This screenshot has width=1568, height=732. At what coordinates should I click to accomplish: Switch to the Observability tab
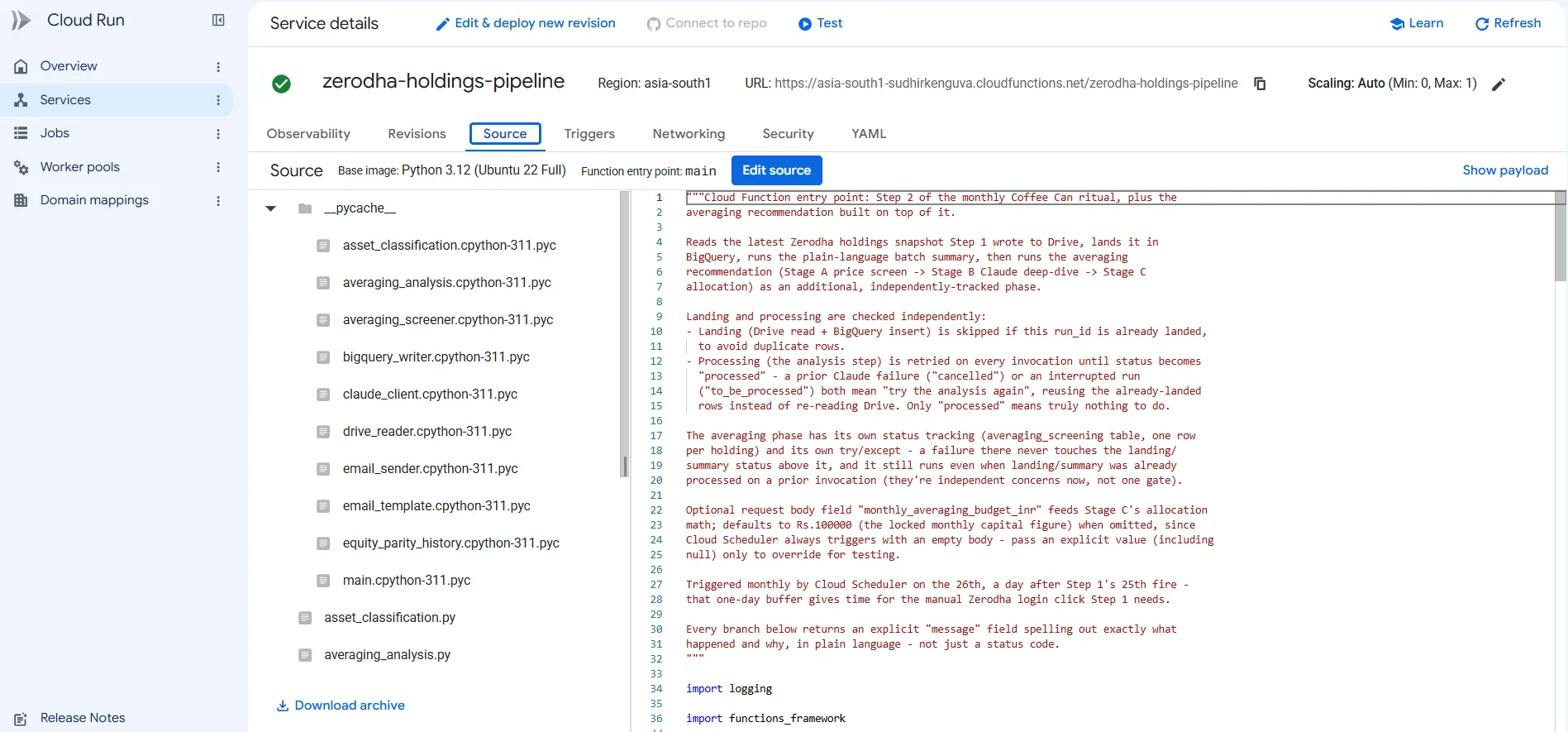308,134
